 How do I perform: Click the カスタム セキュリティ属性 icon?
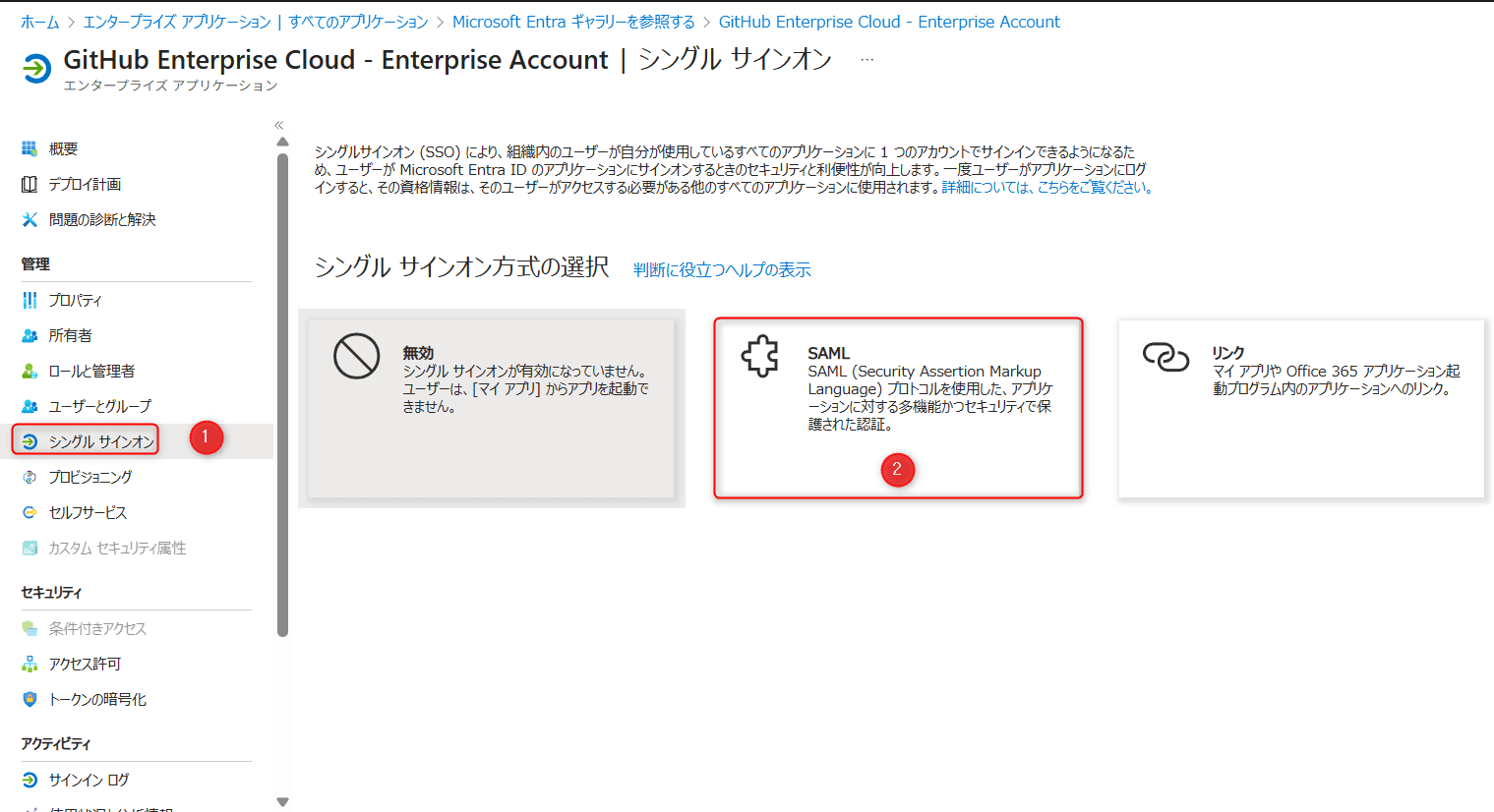click(30, 548)
